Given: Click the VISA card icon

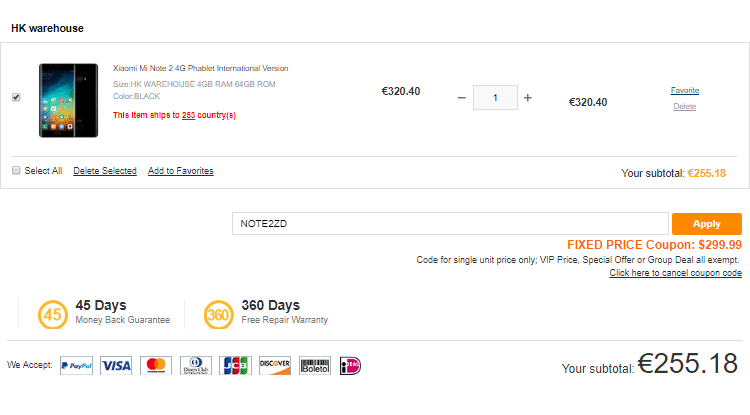Looking at the screenshot, I should [x=116, y=366].
